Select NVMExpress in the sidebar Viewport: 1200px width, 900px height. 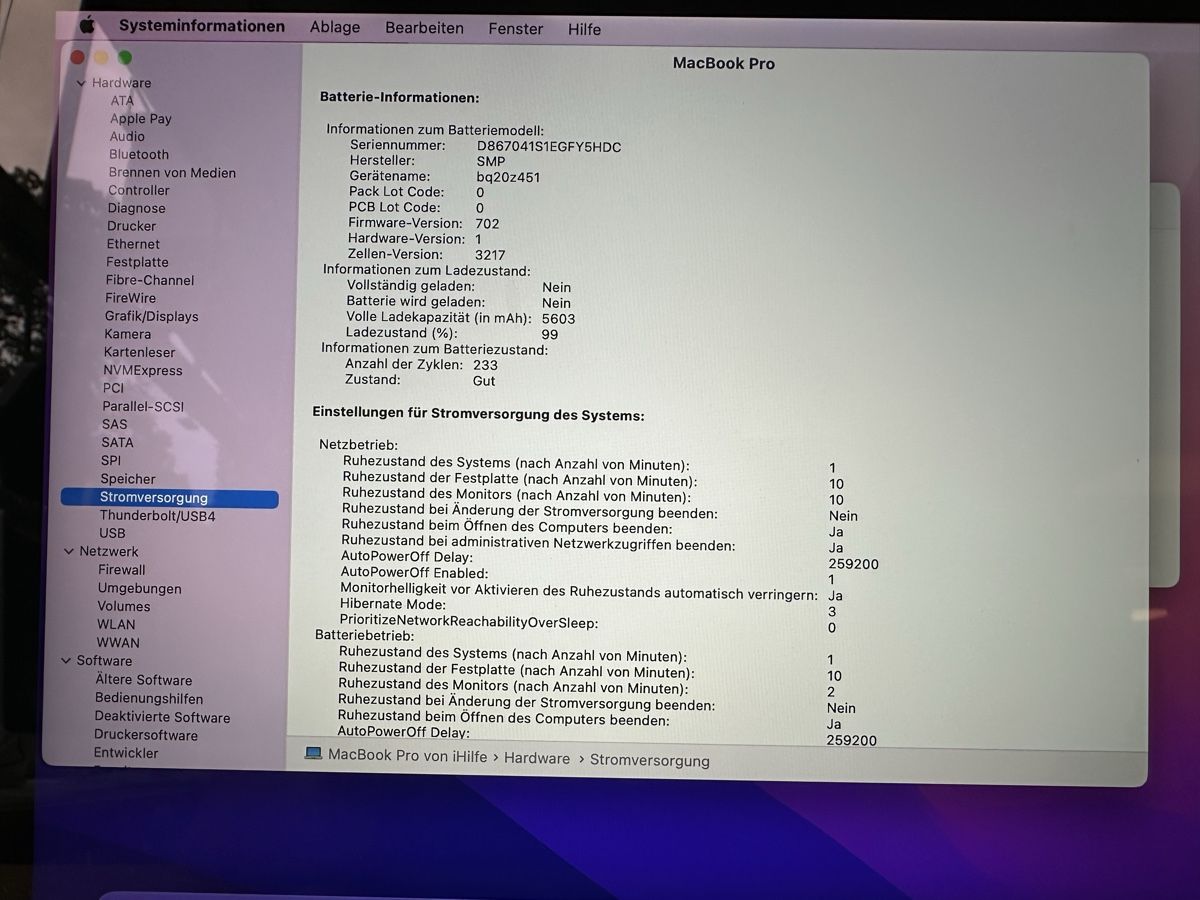click(x=143, y=370)
